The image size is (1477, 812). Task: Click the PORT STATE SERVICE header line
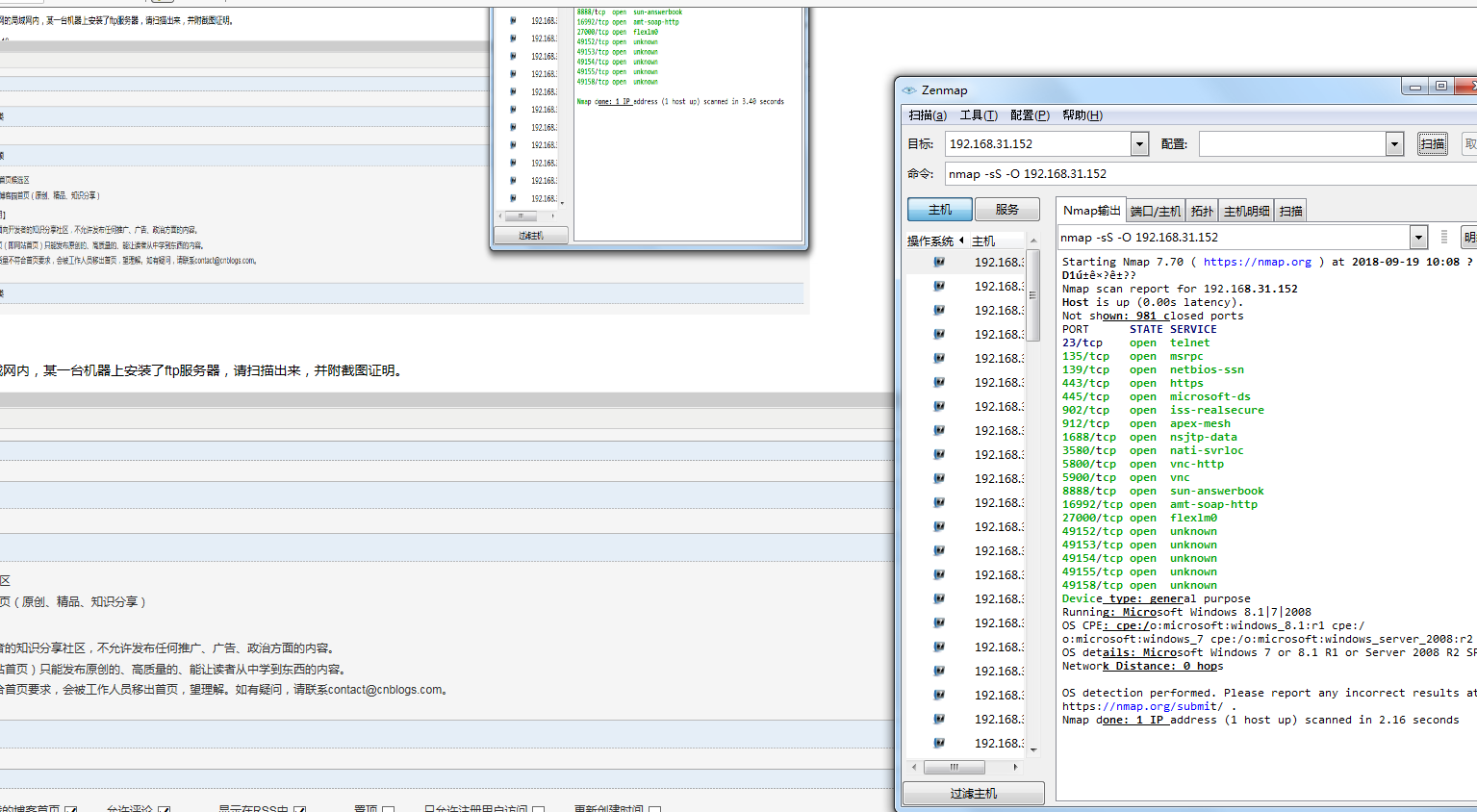point(1139,329)
